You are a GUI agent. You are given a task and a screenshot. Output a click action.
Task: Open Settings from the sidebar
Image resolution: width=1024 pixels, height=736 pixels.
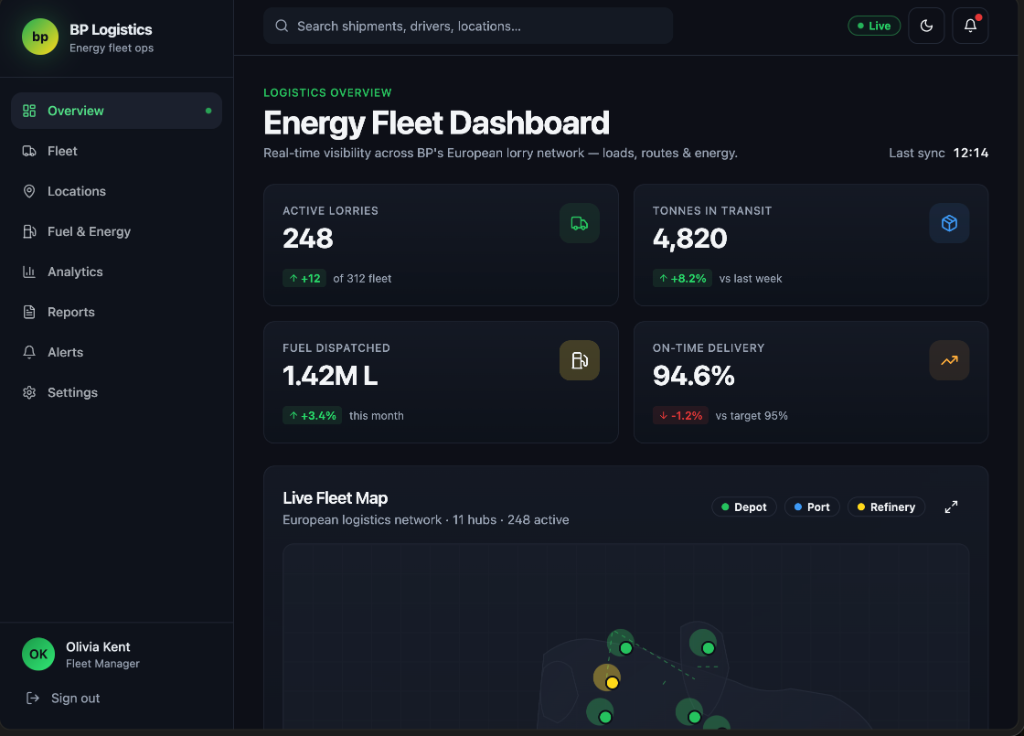116,392
